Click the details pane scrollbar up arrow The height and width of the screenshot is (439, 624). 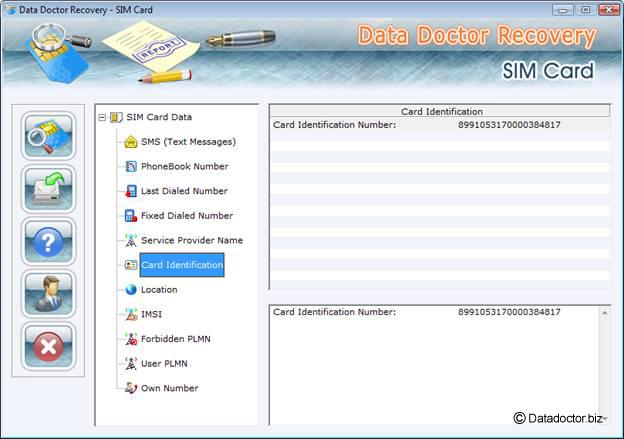pyautogui.click(x=604, y=313)
